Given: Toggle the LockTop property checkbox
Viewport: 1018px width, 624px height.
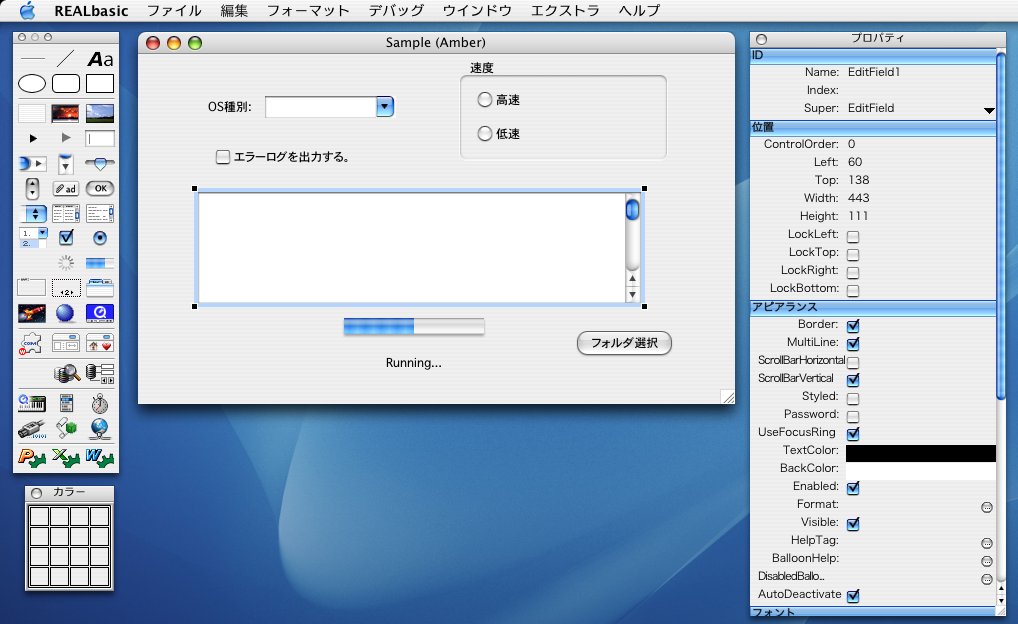Looking at the screenshot, I should (853, 255).
